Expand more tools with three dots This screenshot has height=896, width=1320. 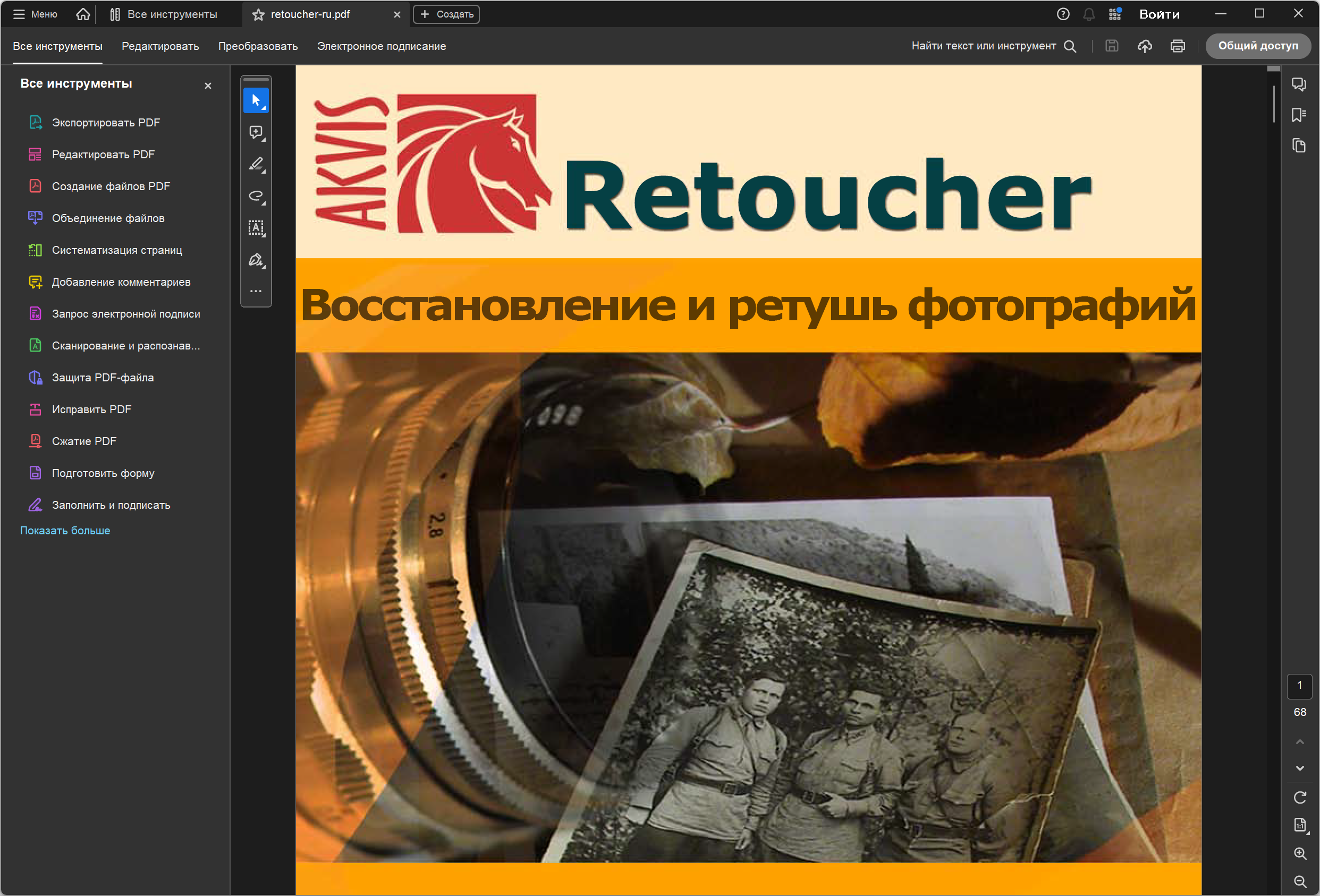(256, 291)
